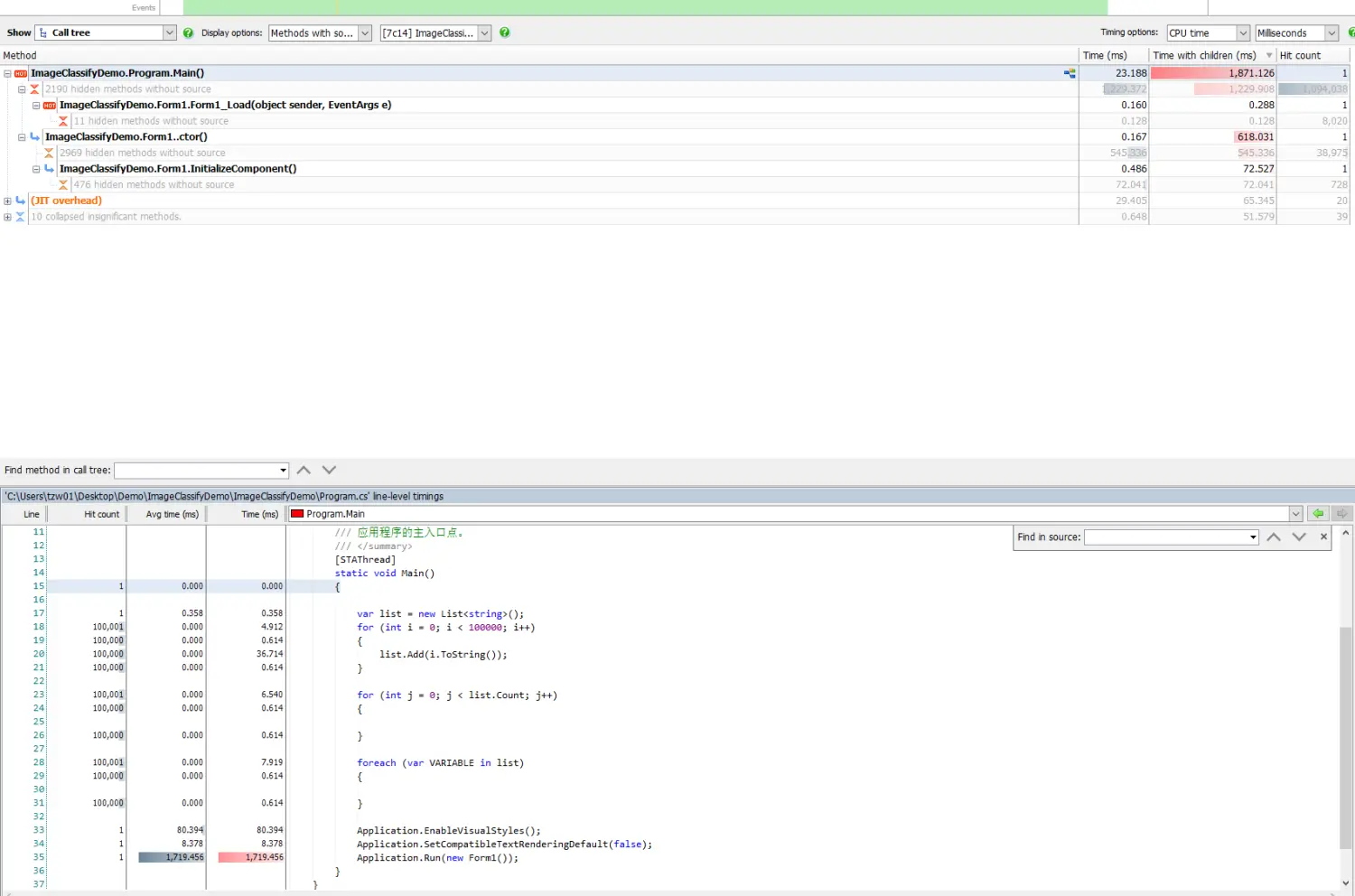Click the Application.Run(new Form1()) source line
This screenshot has height=896, width=1355.
coord(437,858)
